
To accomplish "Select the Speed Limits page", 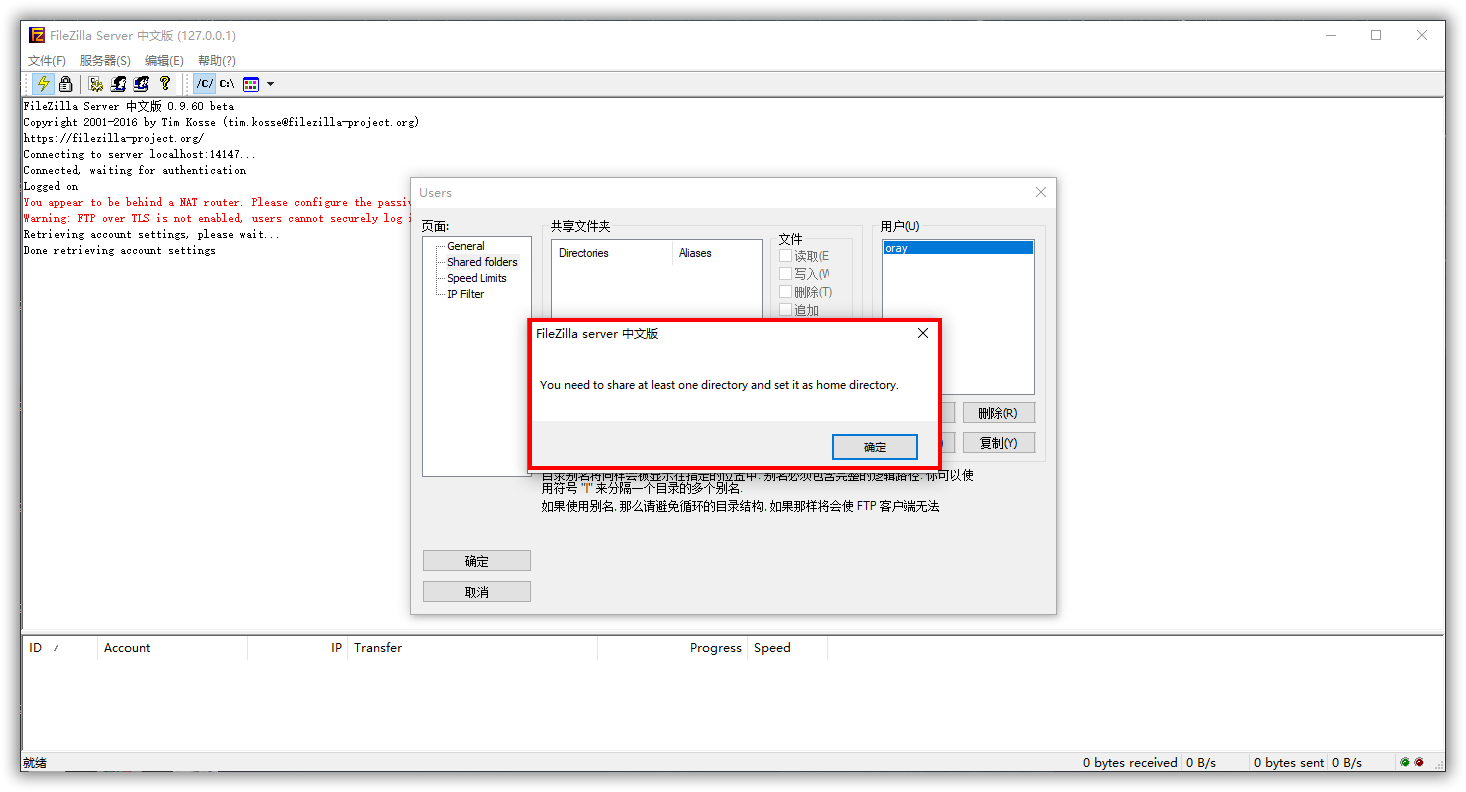I will click(x=477, y=278).
